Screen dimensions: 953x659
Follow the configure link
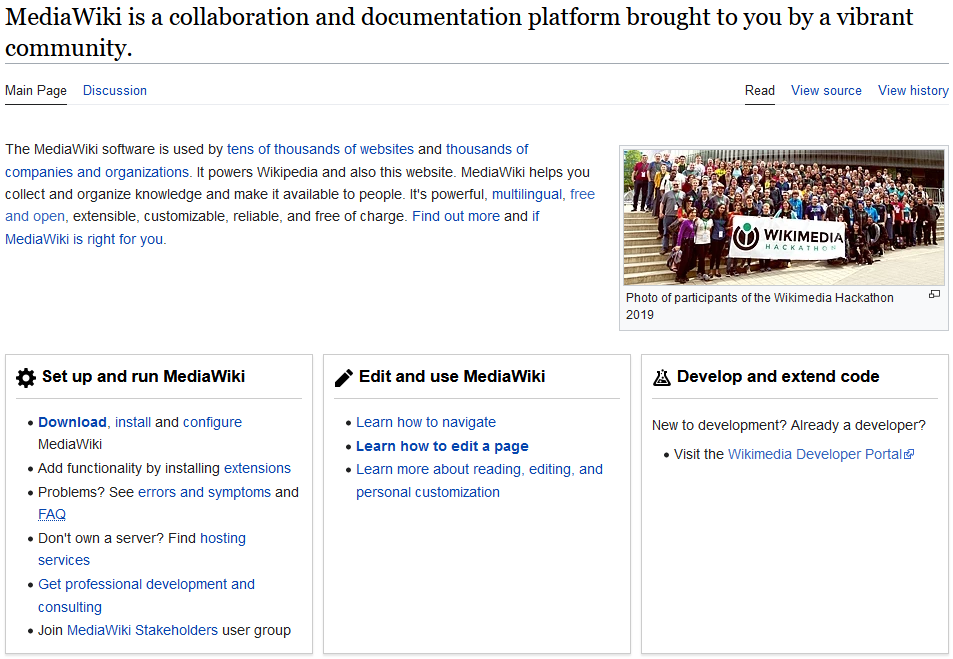point(212,422)
